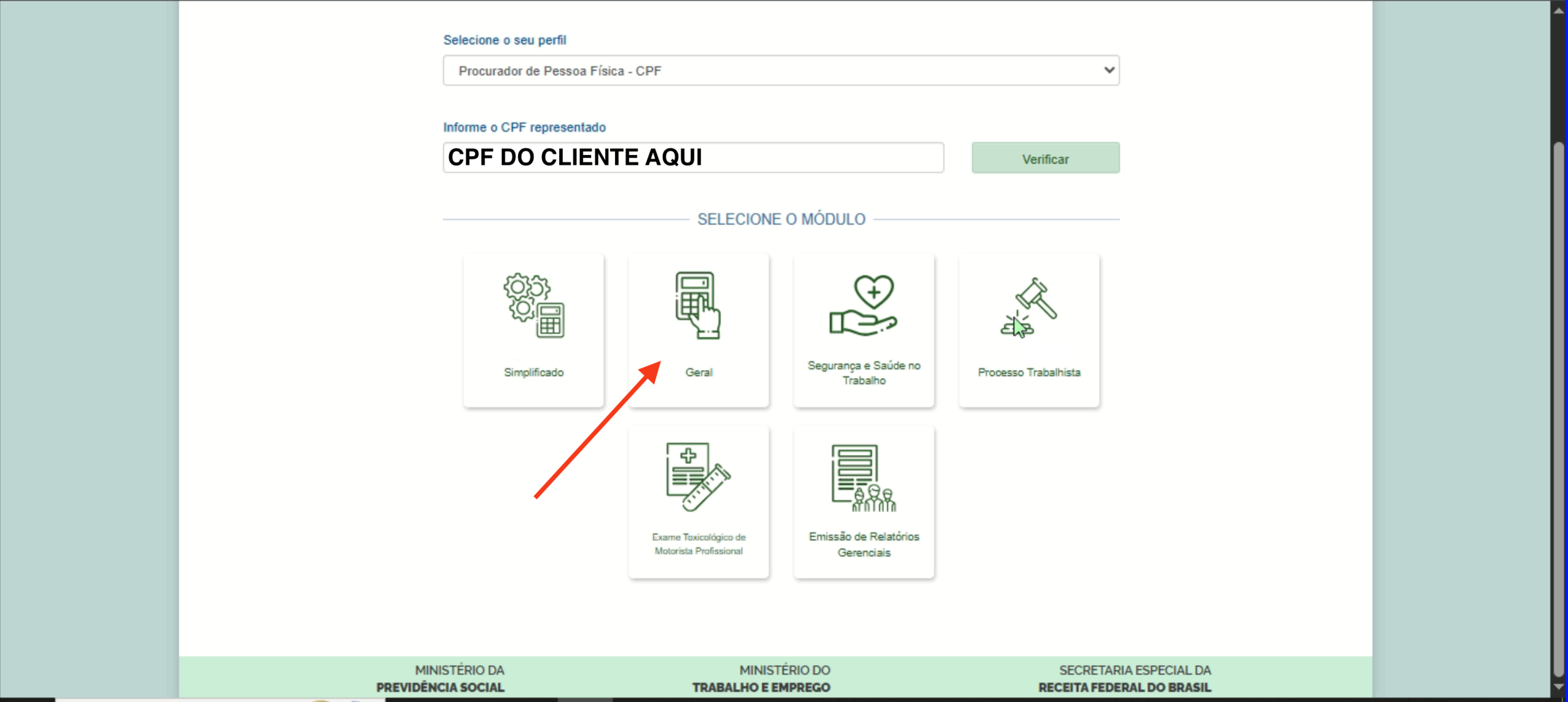Open the Exame Toxicológico test-tube icon
The image size is (1568, 702).
click(698, 477)
